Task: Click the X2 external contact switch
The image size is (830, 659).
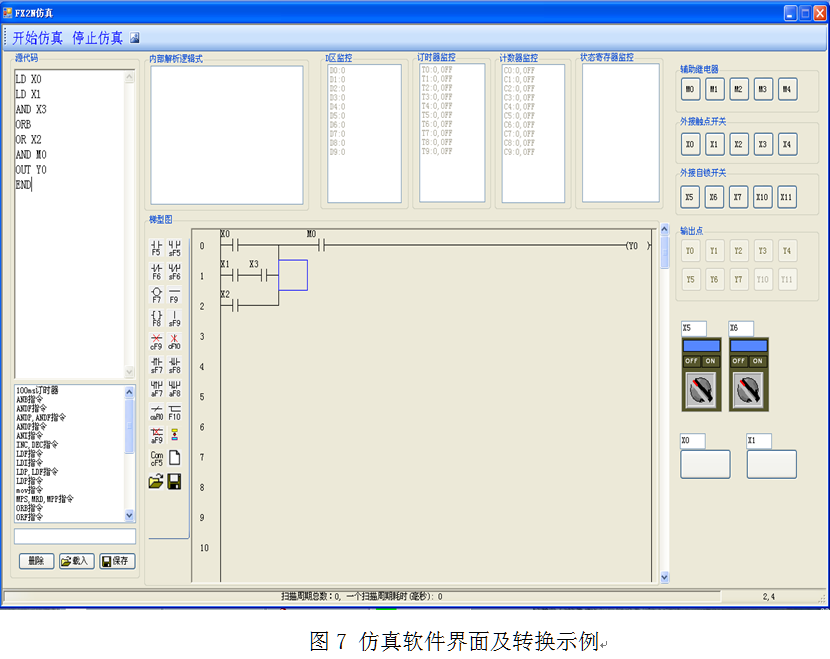Action: pos(738,144)
